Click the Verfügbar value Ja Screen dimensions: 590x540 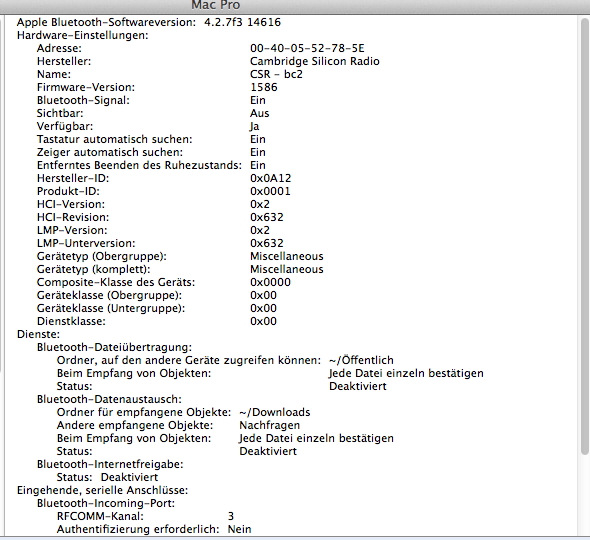pyautogui.click(x=255, y=126)
